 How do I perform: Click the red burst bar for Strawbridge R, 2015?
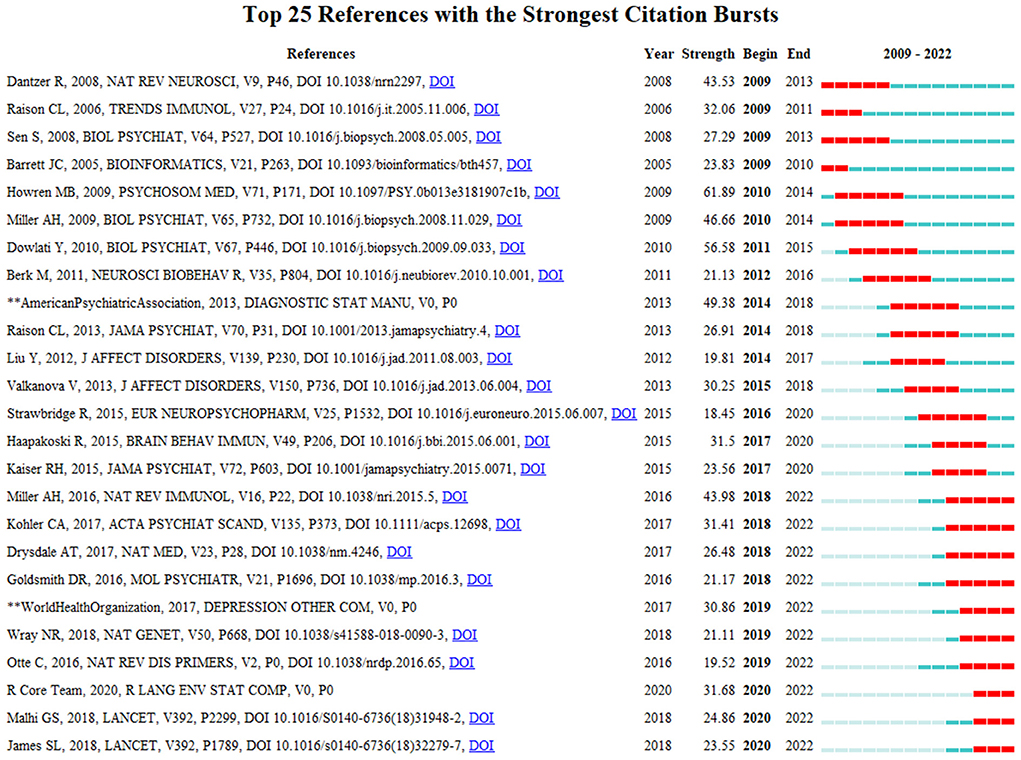coord(952,417)
